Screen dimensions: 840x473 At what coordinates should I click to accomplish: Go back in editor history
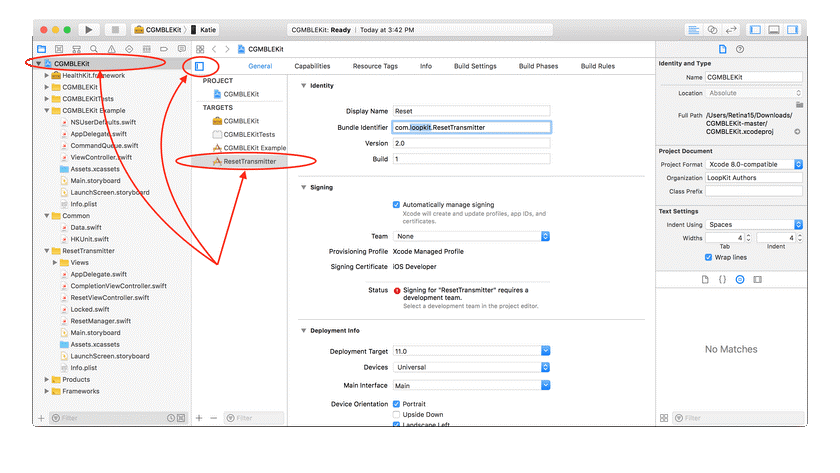214,49
